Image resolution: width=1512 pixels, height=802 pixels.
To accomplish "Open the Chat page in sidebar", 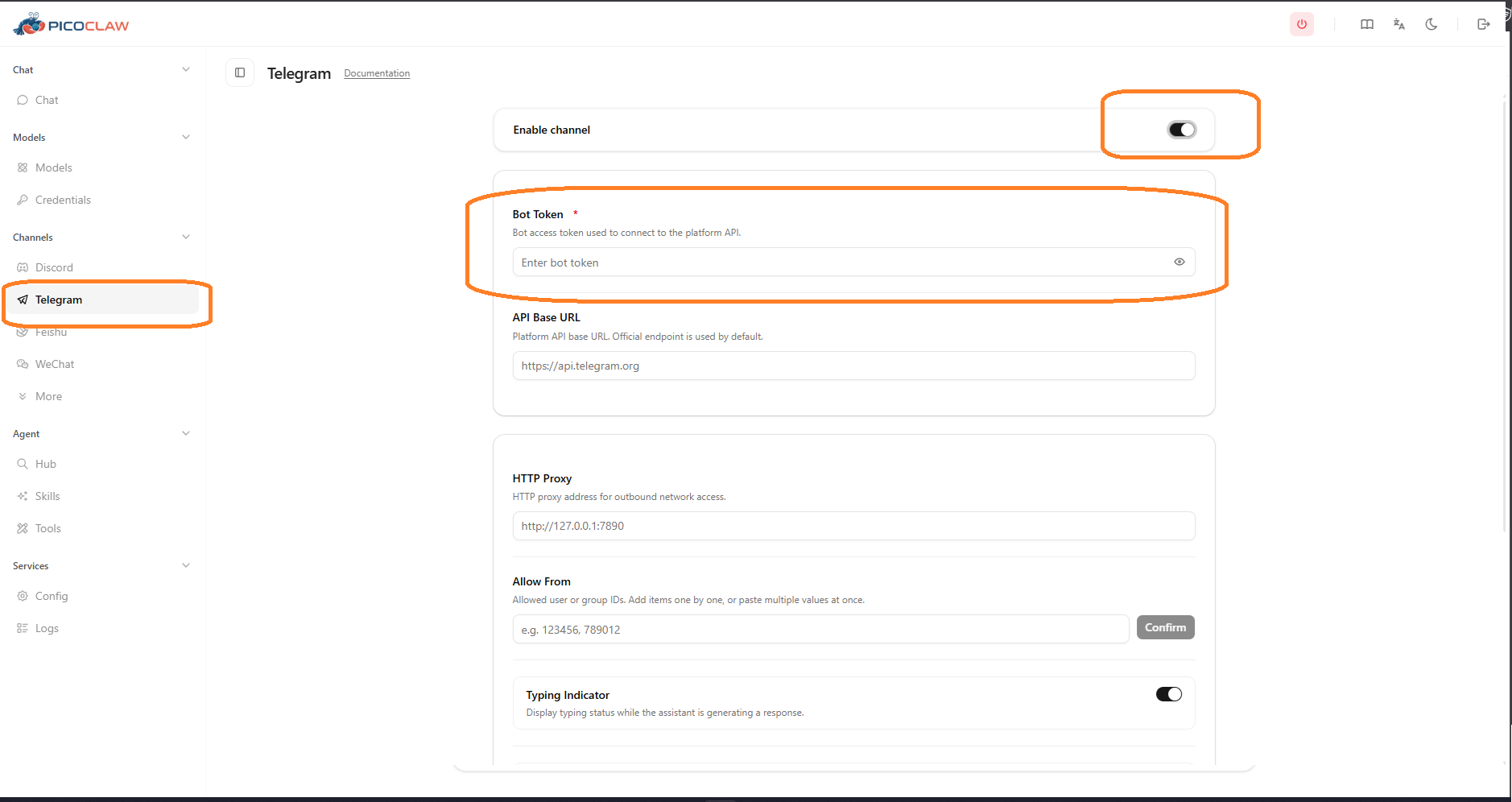I will click(102, 100).
